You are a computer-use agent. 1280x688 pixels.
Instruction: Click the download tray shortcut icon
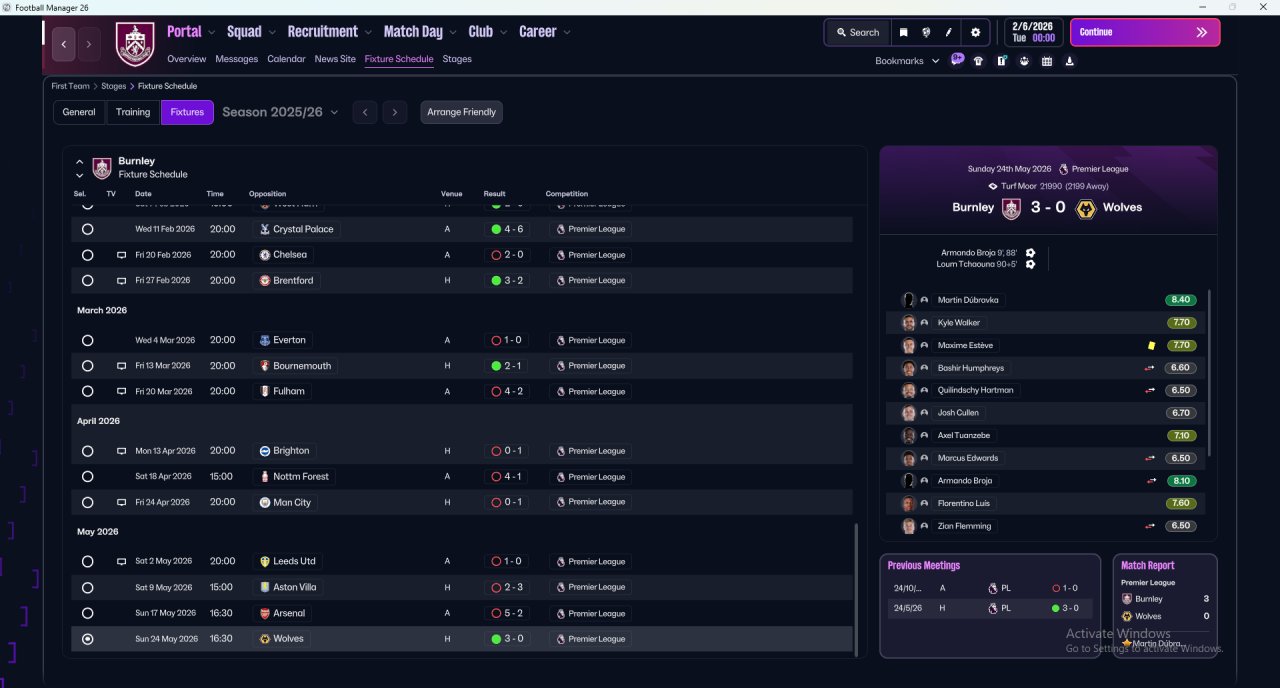pos(1070,61)
